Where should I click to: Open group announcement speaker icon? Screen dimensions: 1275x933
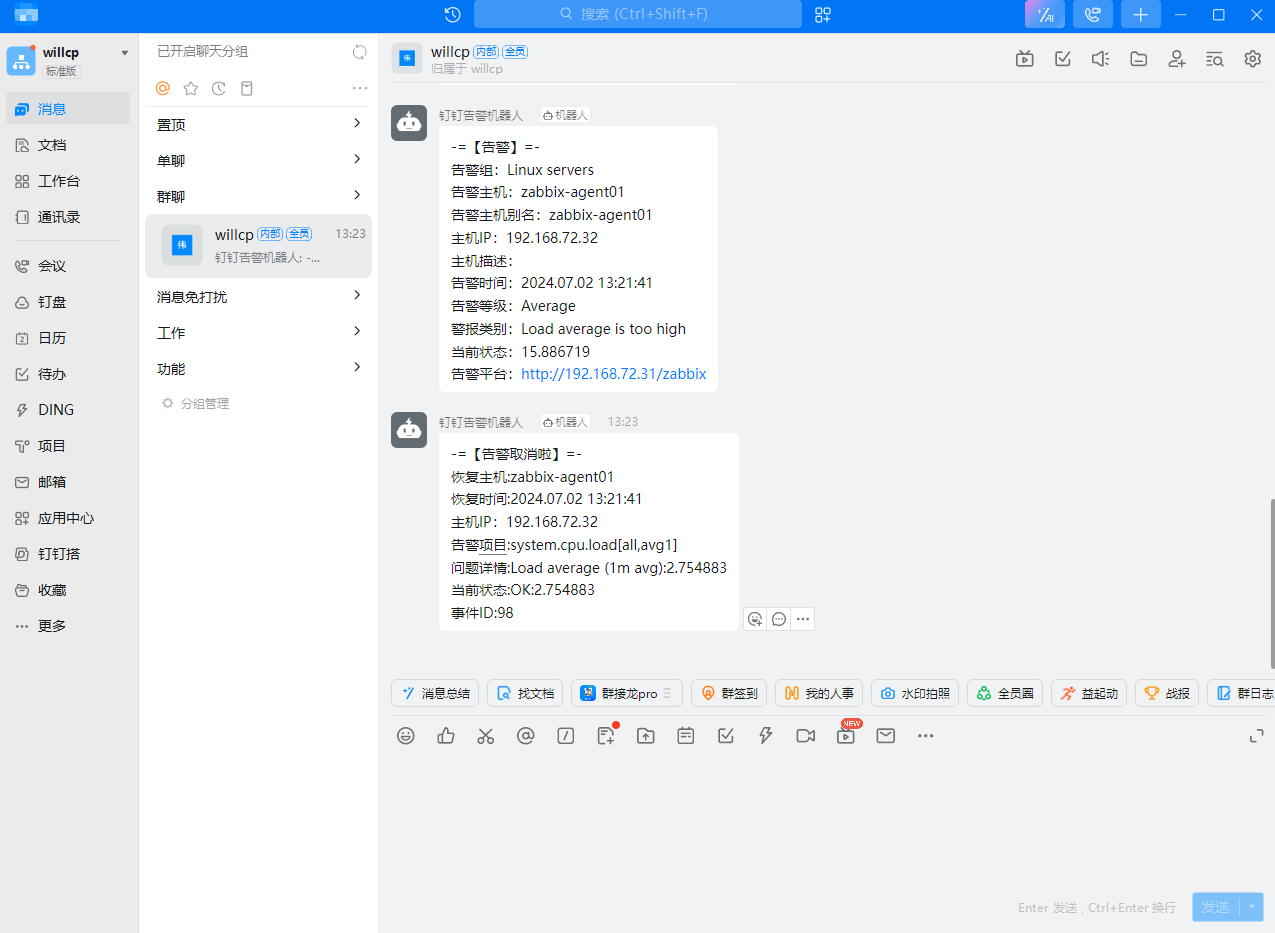[x=1101, y=59]
